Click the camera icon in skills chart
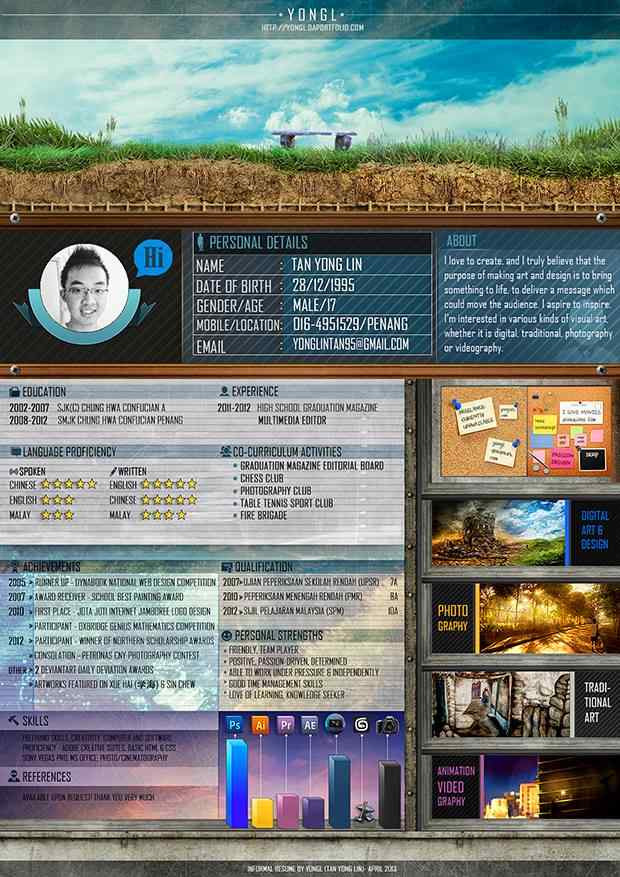The image size is (620, 877). tap(388, 725)
